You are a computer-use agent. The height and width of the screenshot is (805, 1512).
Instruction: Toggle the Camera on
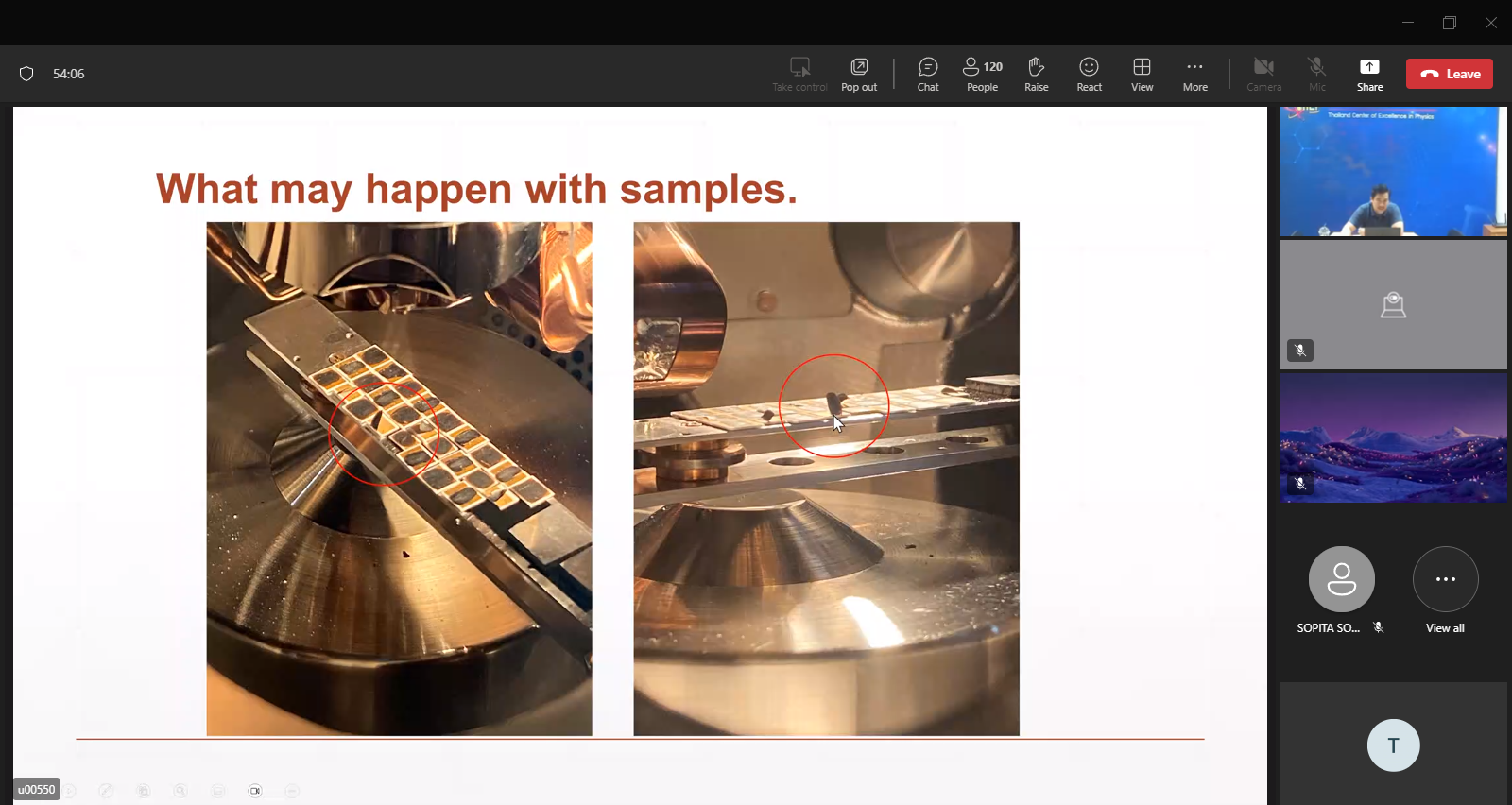coord(1263,74)
